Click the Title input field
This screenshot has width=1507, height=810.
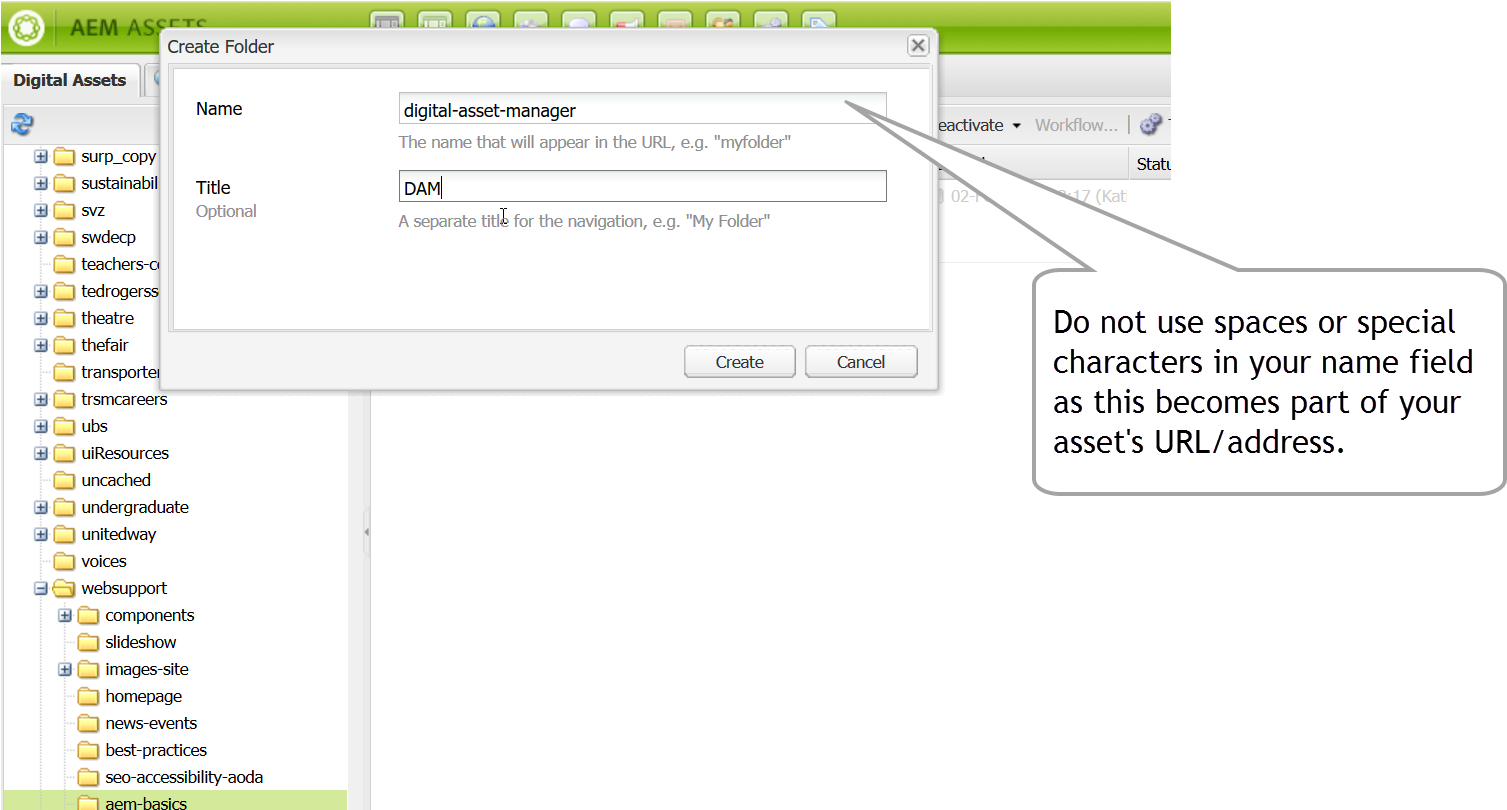642,187
